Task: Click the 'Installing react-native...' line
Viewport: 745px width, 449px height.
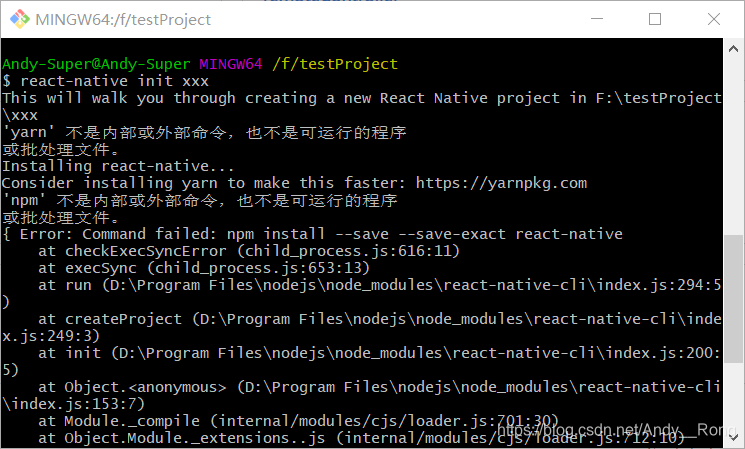Action: 118,166
